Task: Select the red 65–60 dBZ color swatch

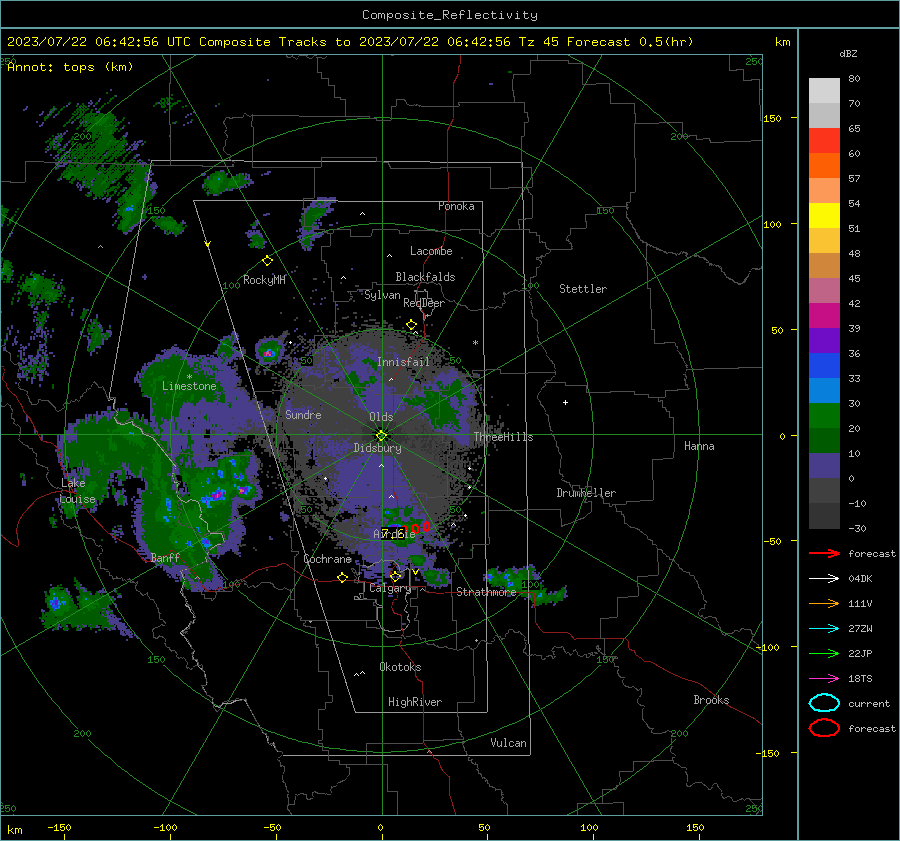Action: point(824,141)
